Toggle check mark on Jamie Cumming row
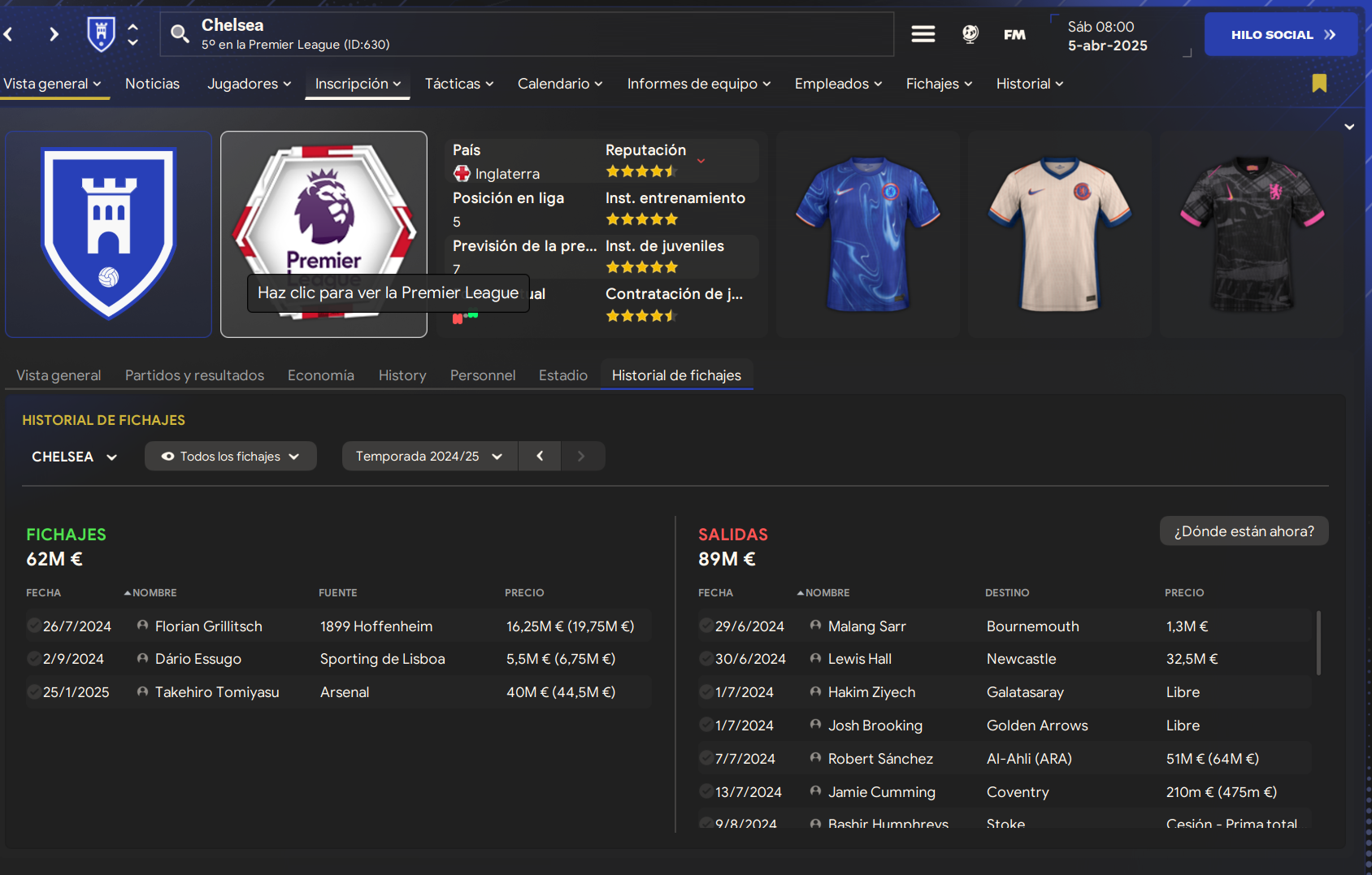Screen dimensions: 1372x875 (706, 791)
